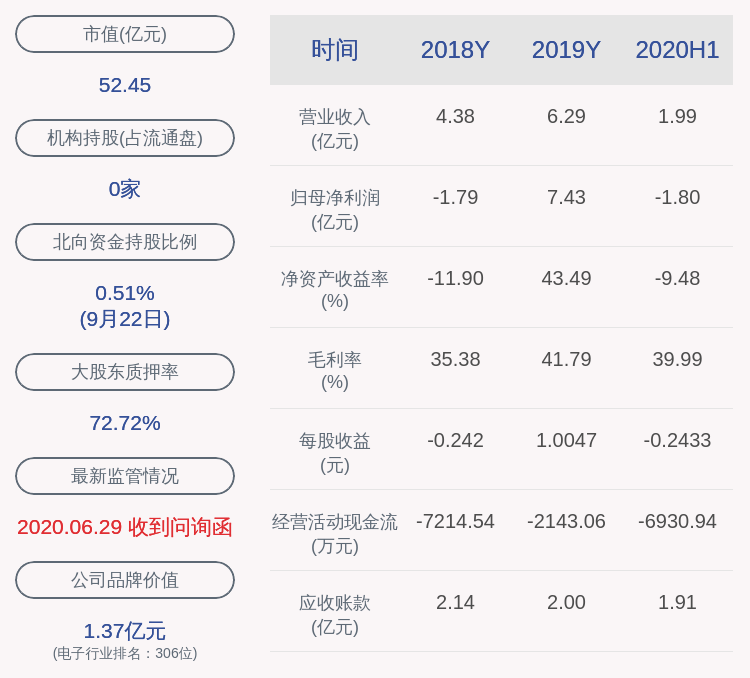Select EPS value -0.242
The height and width of the screenshot is (678, 750).
pos(455,441)
